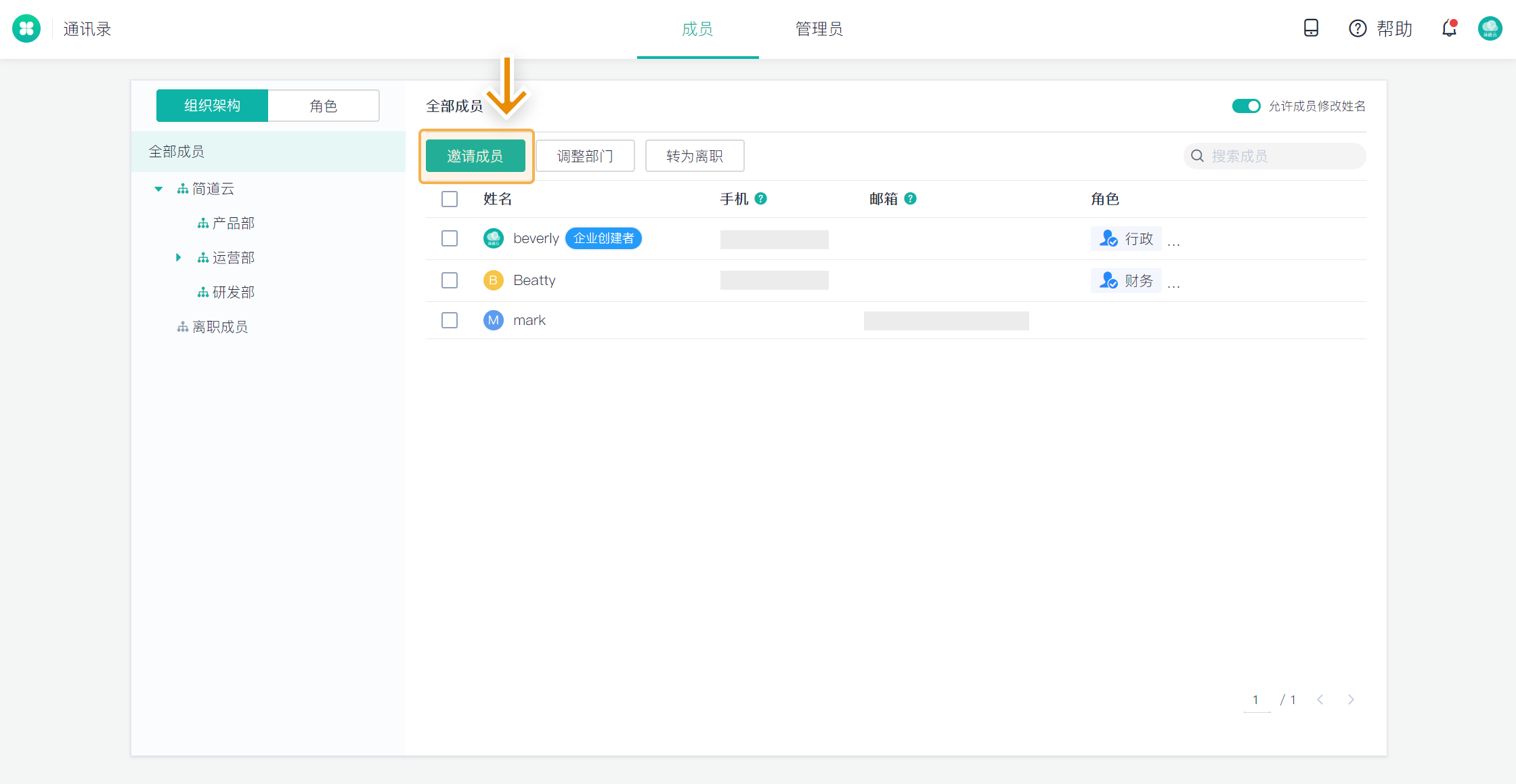
Task: Click the 财务 role badge for Beatty
Action: point(1126,280)
